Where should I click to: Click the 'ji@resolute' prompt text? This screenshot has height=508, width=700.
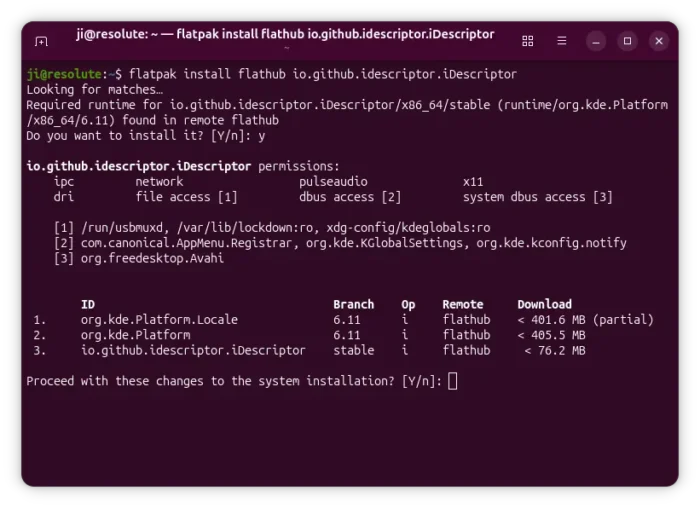[64, 74]
